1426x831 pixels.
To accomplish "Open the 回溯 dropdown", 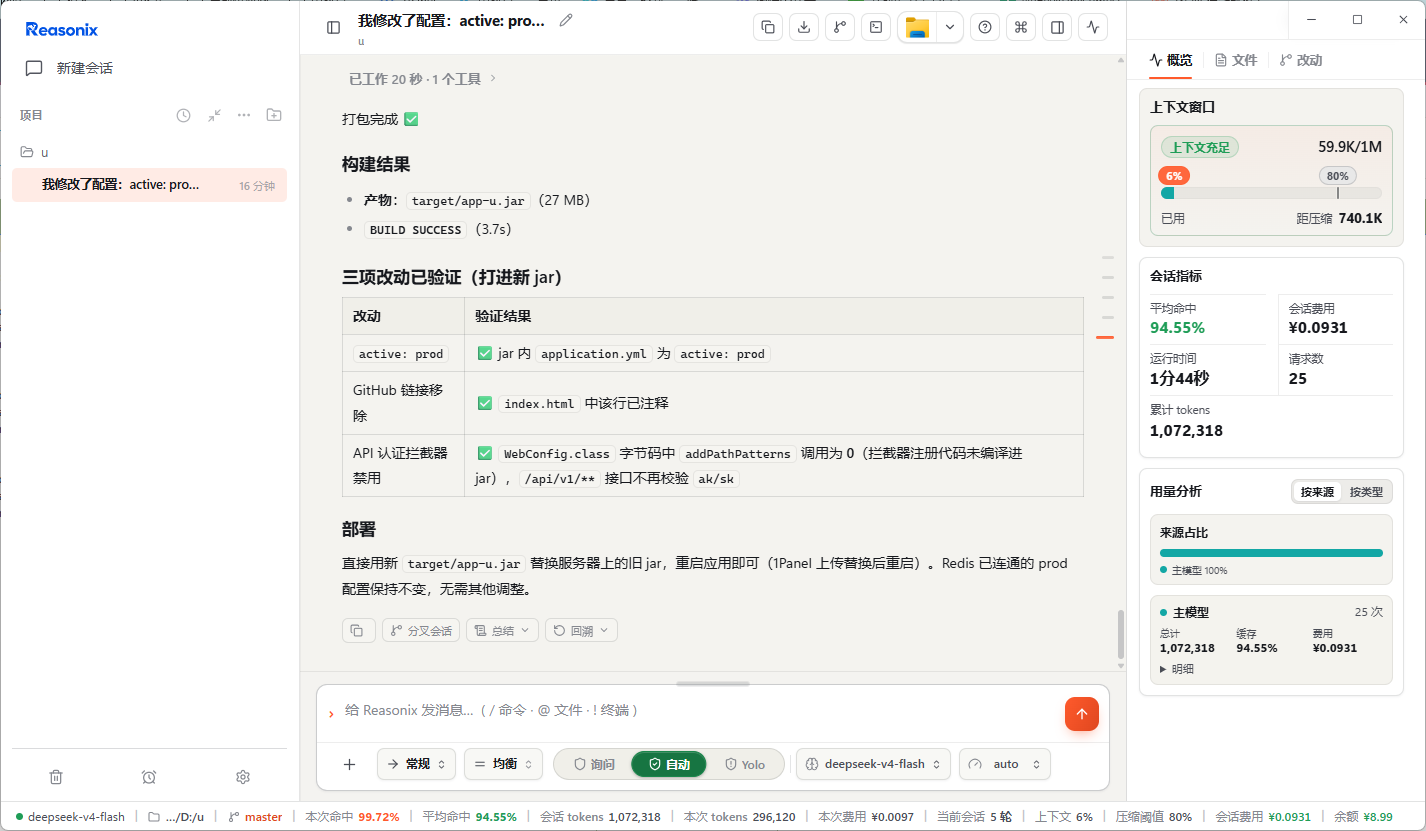I will pyautogui.click(x=581, y=630).
